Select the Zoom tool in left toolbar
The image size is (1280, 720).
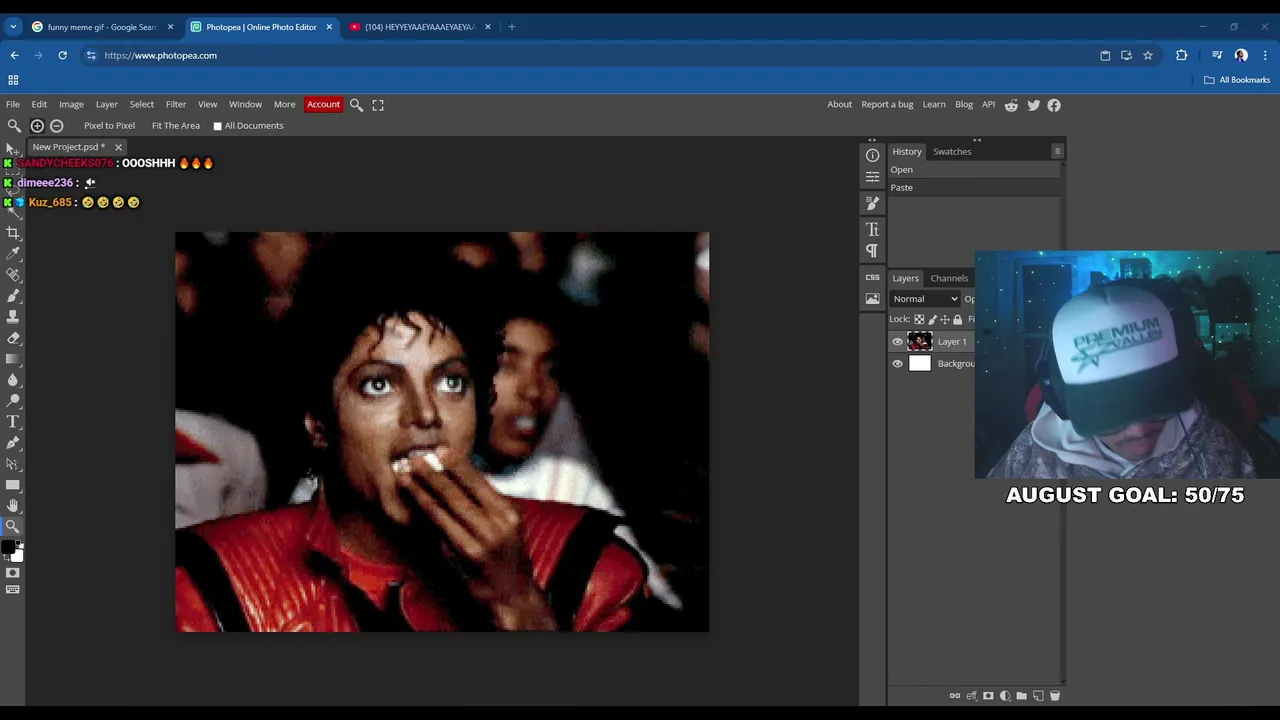(13, 526)
